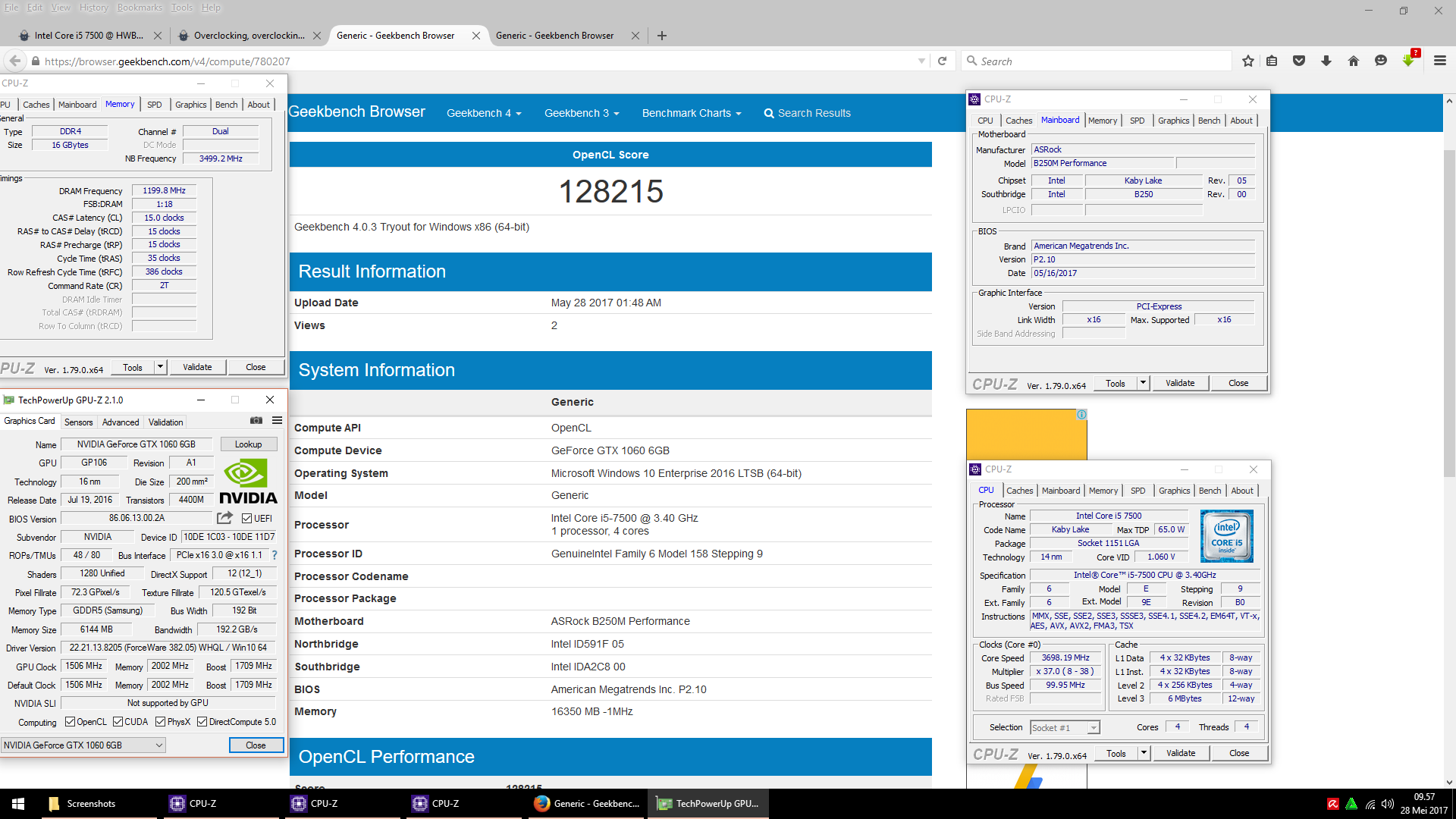This screenshot has height=819, width=1456.
Task: Select Graphics tab in the Mainboard CPU-Z window
Action: pyautogui.click(x=1173, y=121)
